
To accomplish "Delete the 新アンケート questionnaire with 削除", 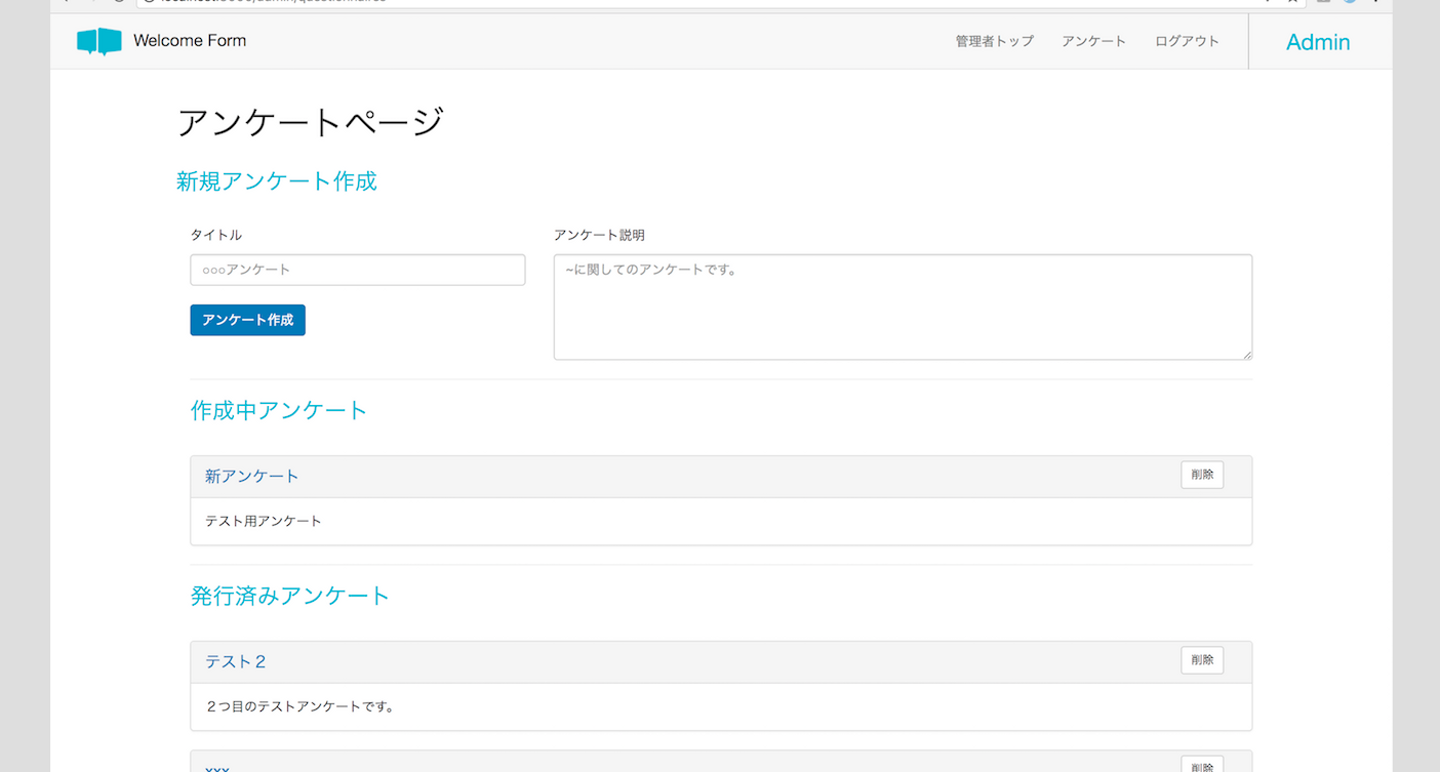I will click(1202, 475).
